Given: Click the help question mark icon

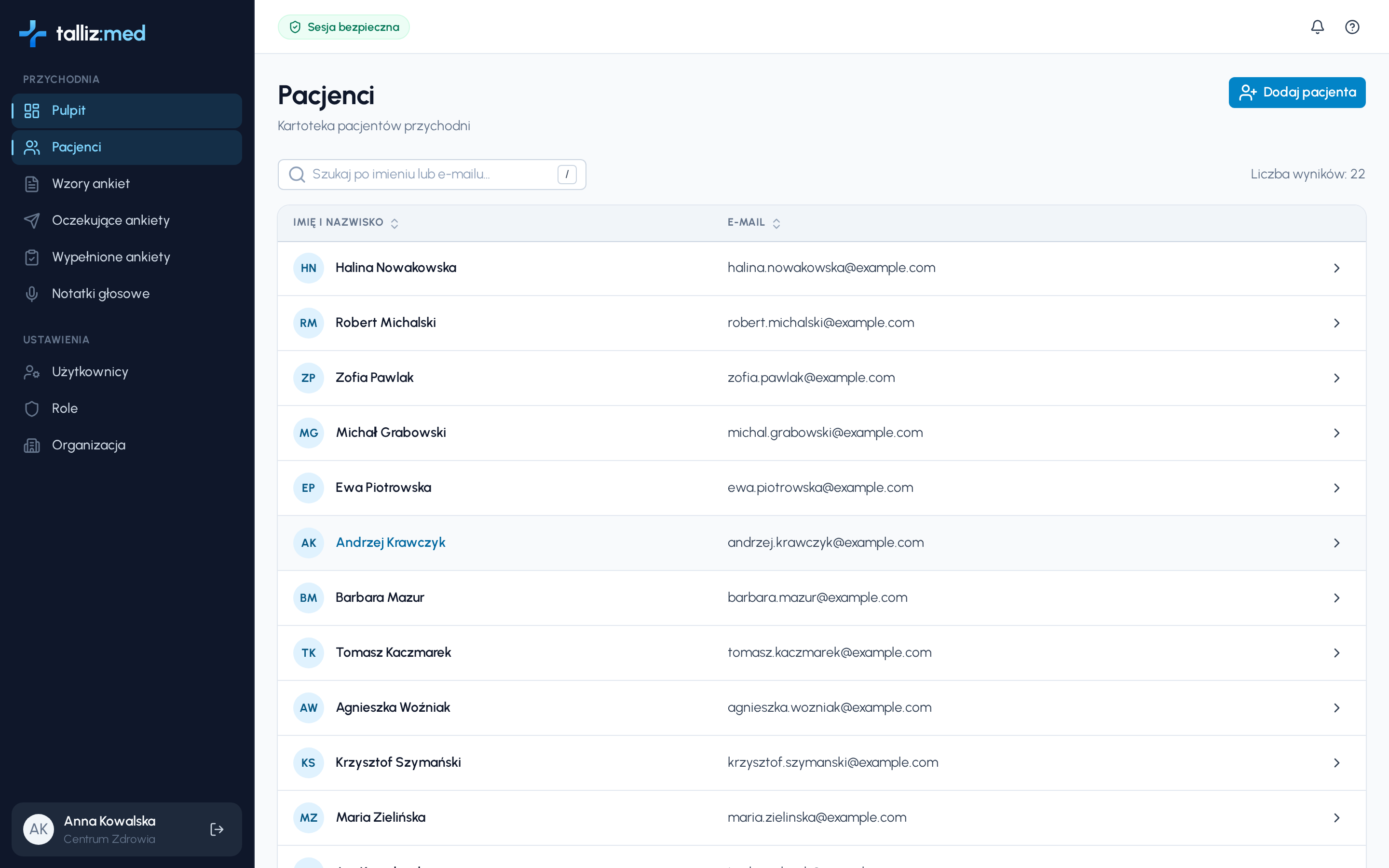Looking at the screenshot, I should coord(1352,27).
